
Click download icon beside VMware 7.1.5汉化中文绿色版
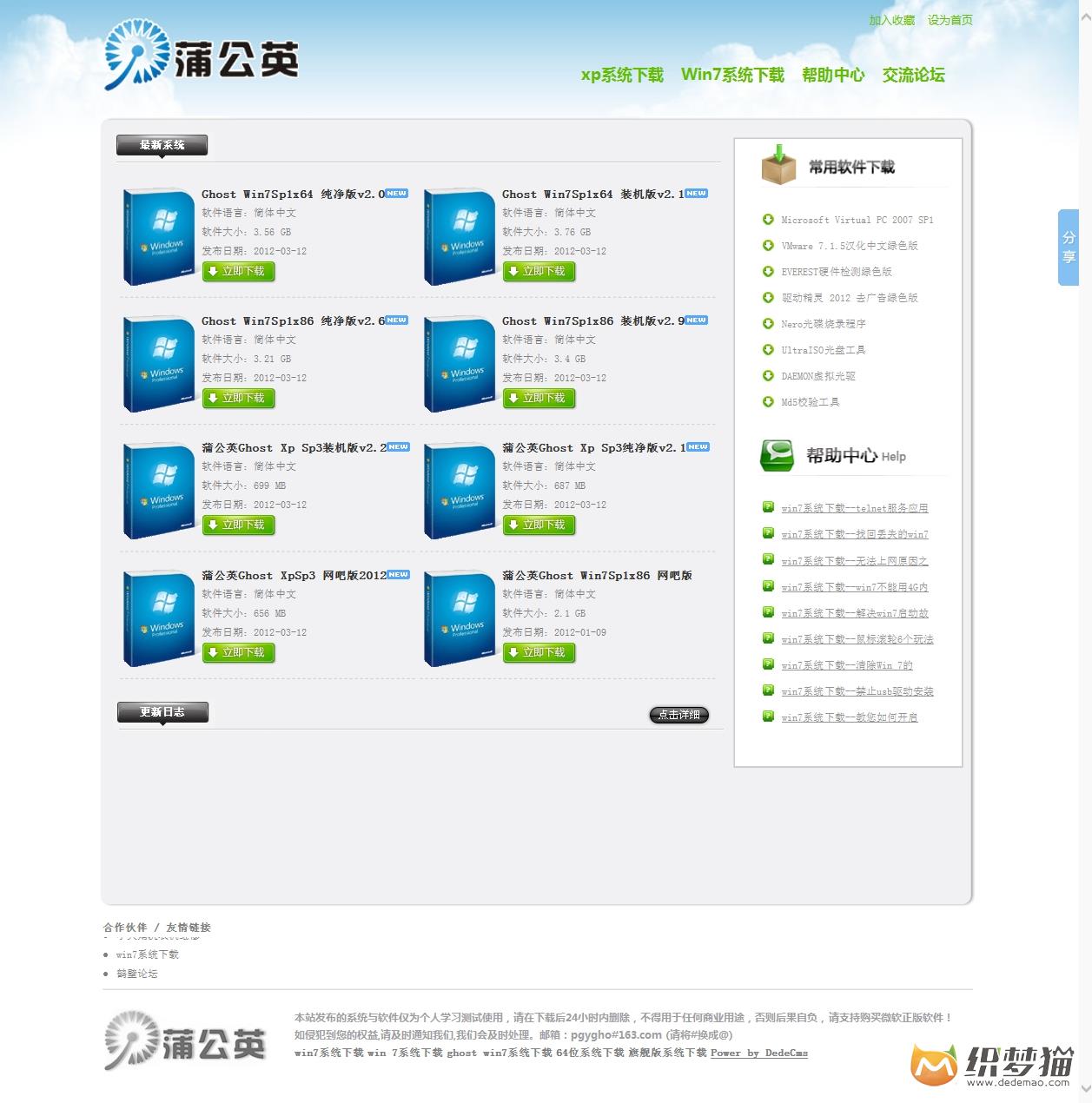coord(768,246)
